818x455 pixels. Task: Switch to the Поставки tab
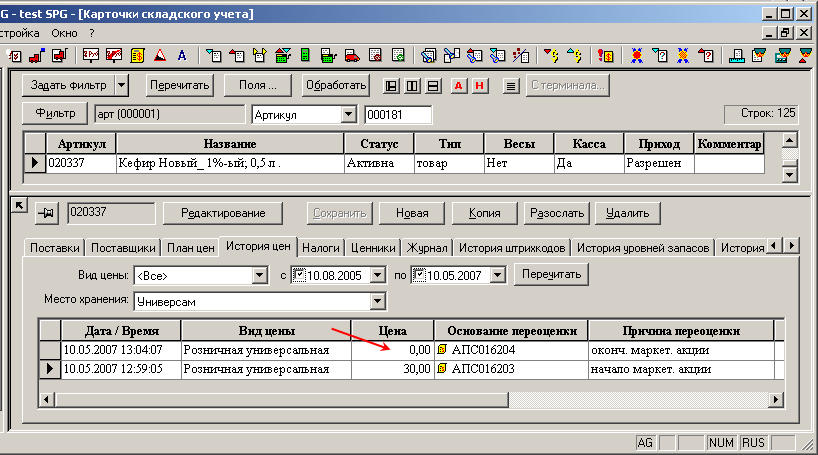[55, 248]
